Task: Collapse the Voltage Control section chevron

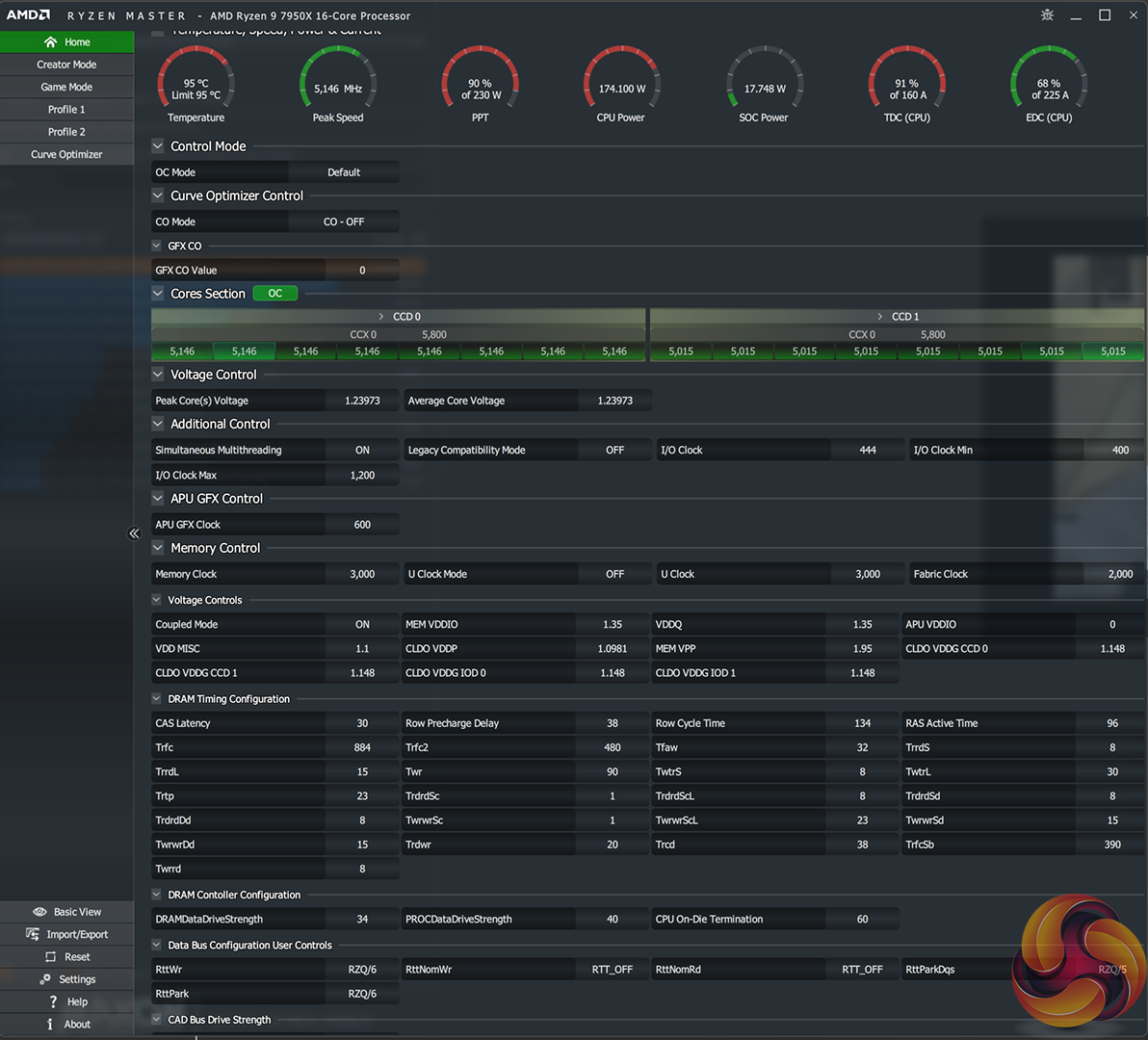Action: click(x=158, y=375)
